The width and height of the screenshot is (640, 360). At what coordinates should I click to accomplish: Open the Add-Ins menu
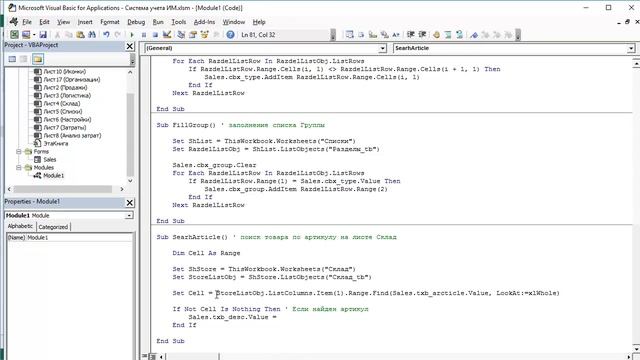(x=204, y=22)
